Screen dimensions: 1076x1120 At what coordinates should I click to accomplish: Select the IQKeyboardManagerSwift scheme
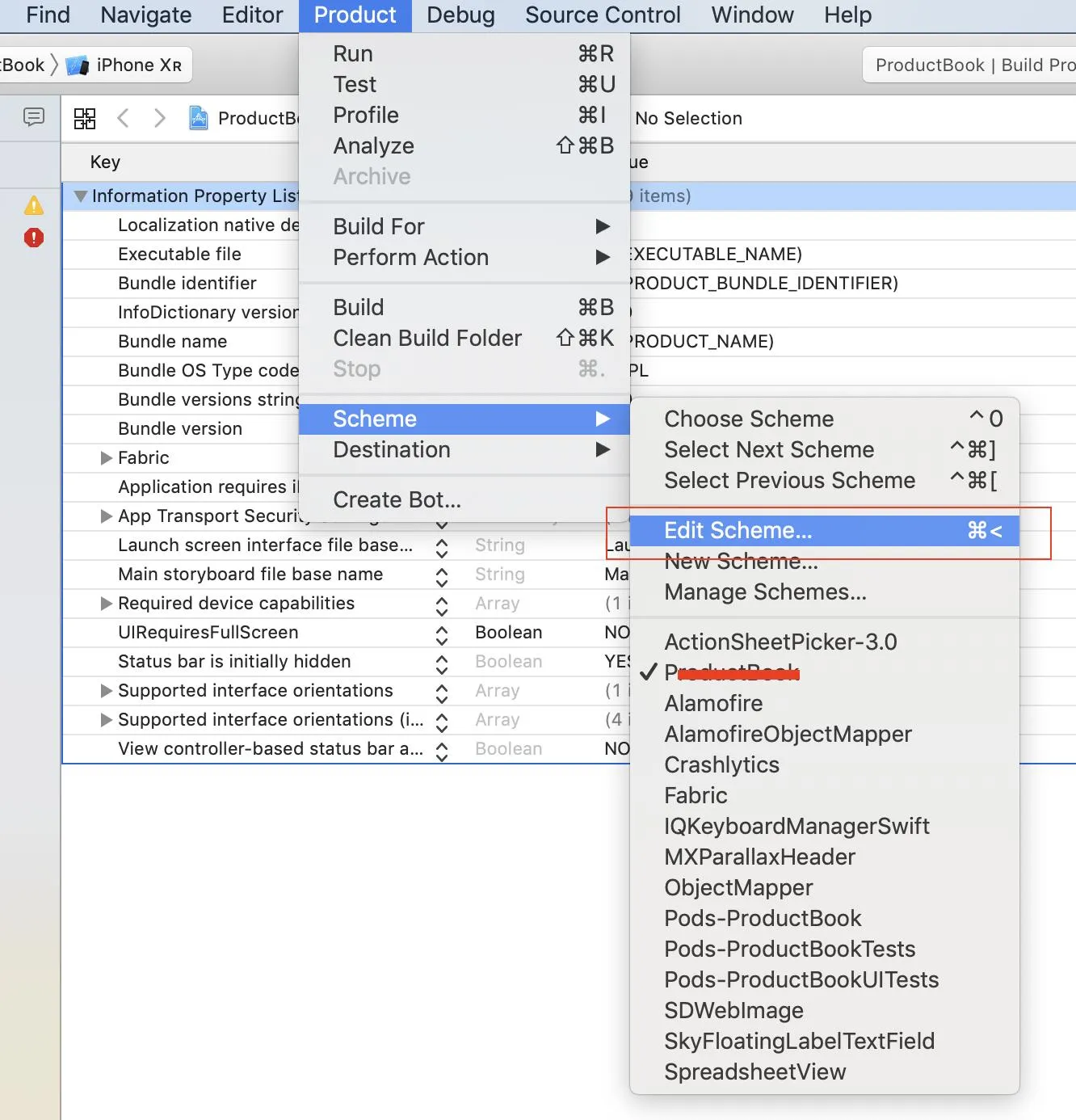825,826
